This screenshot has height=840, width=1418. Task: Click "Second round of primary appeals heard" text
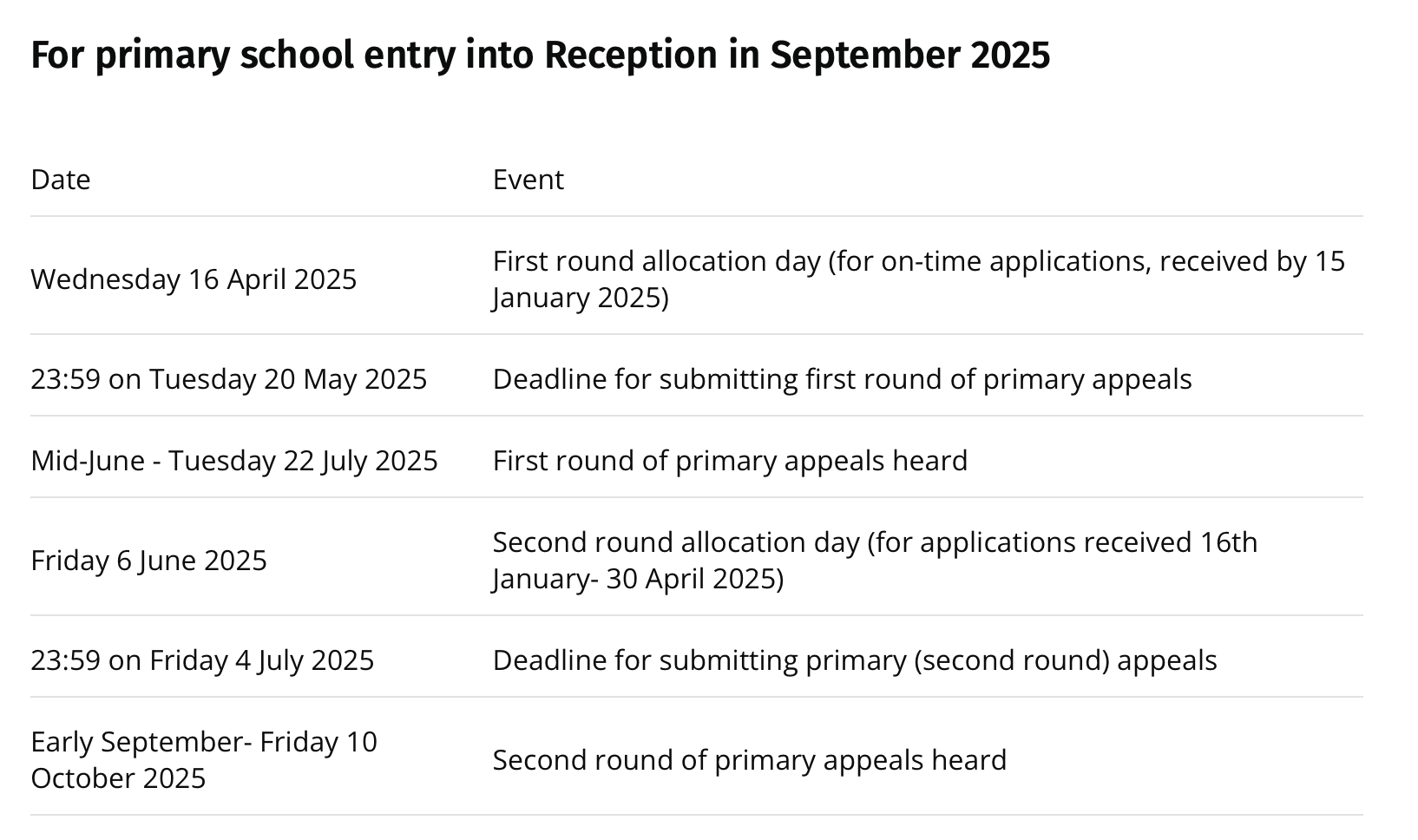[749, 760]
